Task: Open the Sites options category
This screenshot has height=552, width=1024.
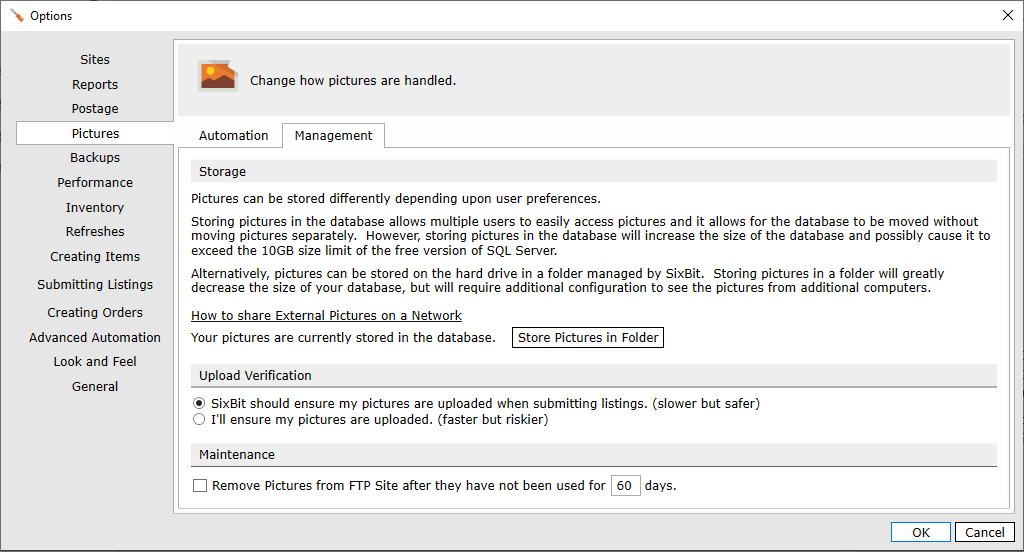Action: [95, 59]
